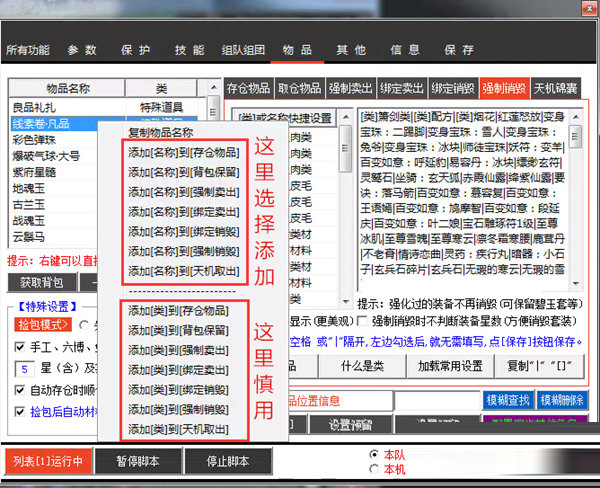Select 彩色弹珠 in the item list
The image size is (600, 488).
pyautogui.click(x=34, y=140)
